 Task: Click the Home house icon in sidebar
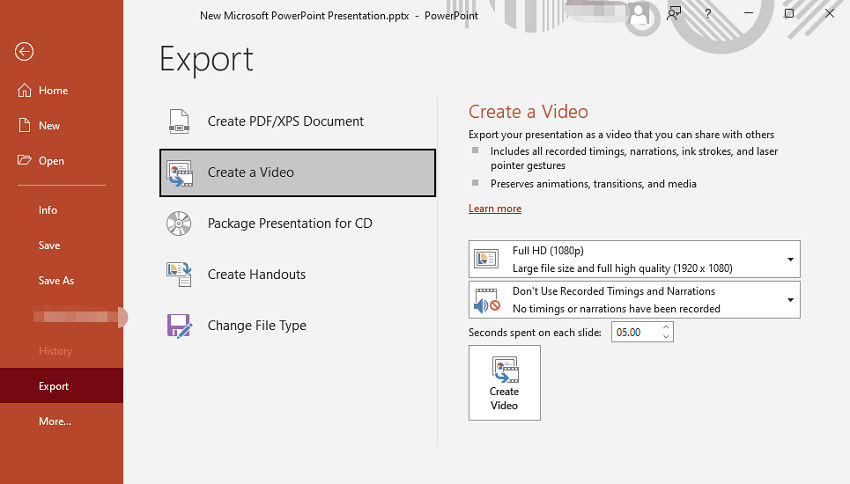[24, 90]
